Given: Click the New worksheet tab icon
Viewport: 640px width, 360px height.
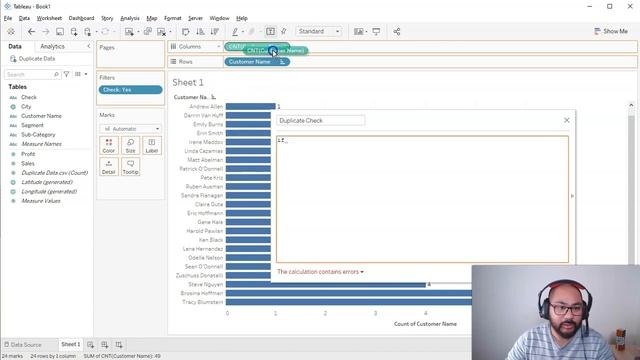Looking at the screenshot, I should pyautogui.click(x=90, y=345).
